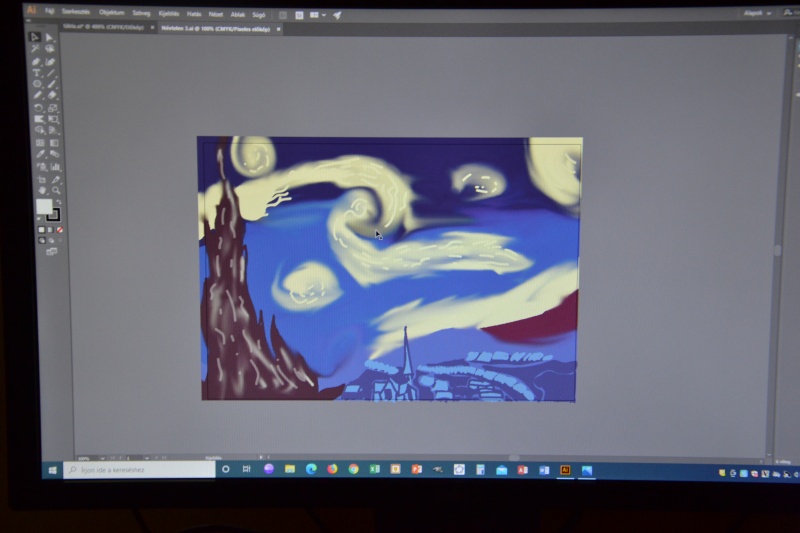Select the Gradient tool
Viewport: 800px width, 533px height.
[x=54, y=143]
